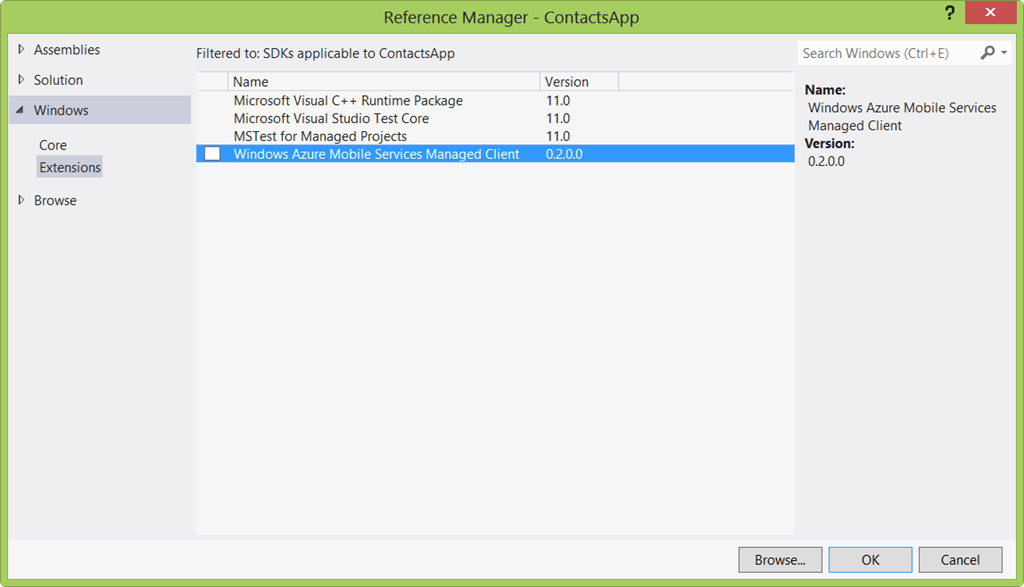Sort the list by the Name column header
The width and height of the screenshot is (1024, 587).
[x=384, y=82]
